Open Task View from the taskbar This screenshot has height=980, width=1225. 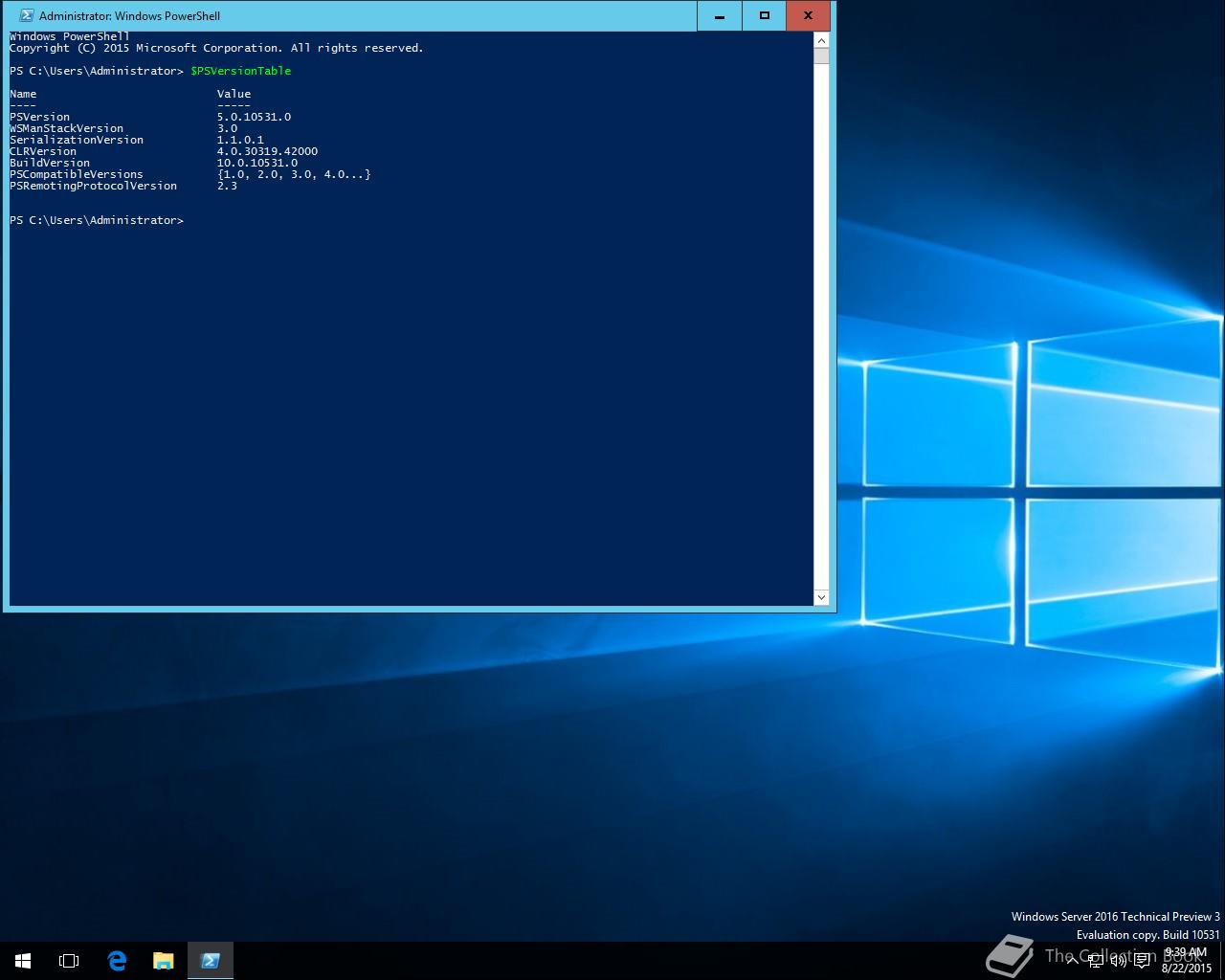point(69,960)
